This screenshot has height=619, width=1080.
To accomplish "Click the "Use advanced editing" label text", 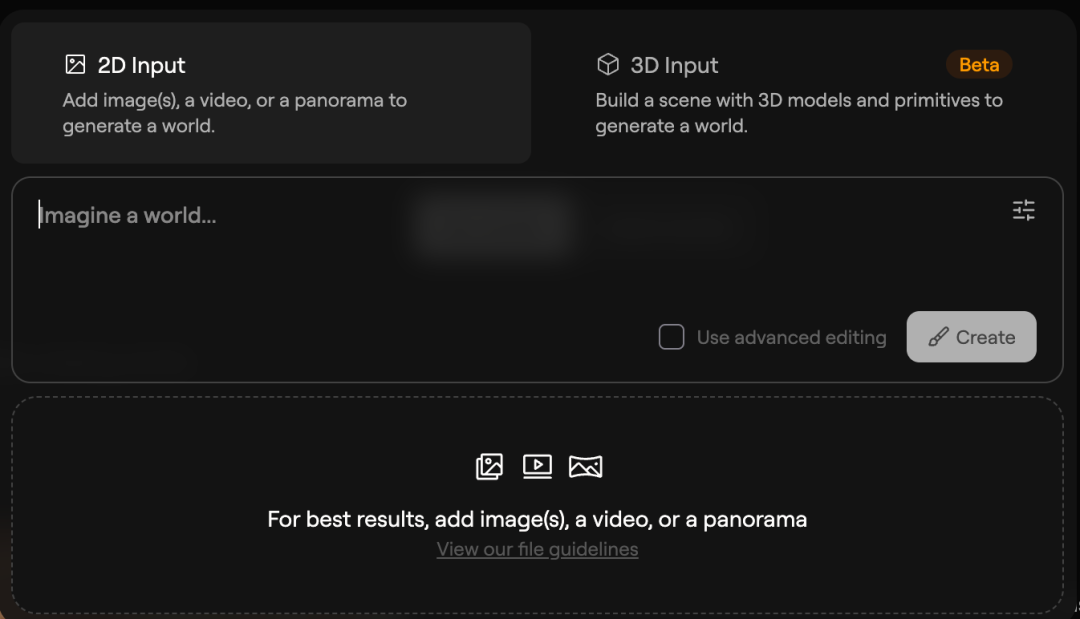I will [x=791, y=338].
